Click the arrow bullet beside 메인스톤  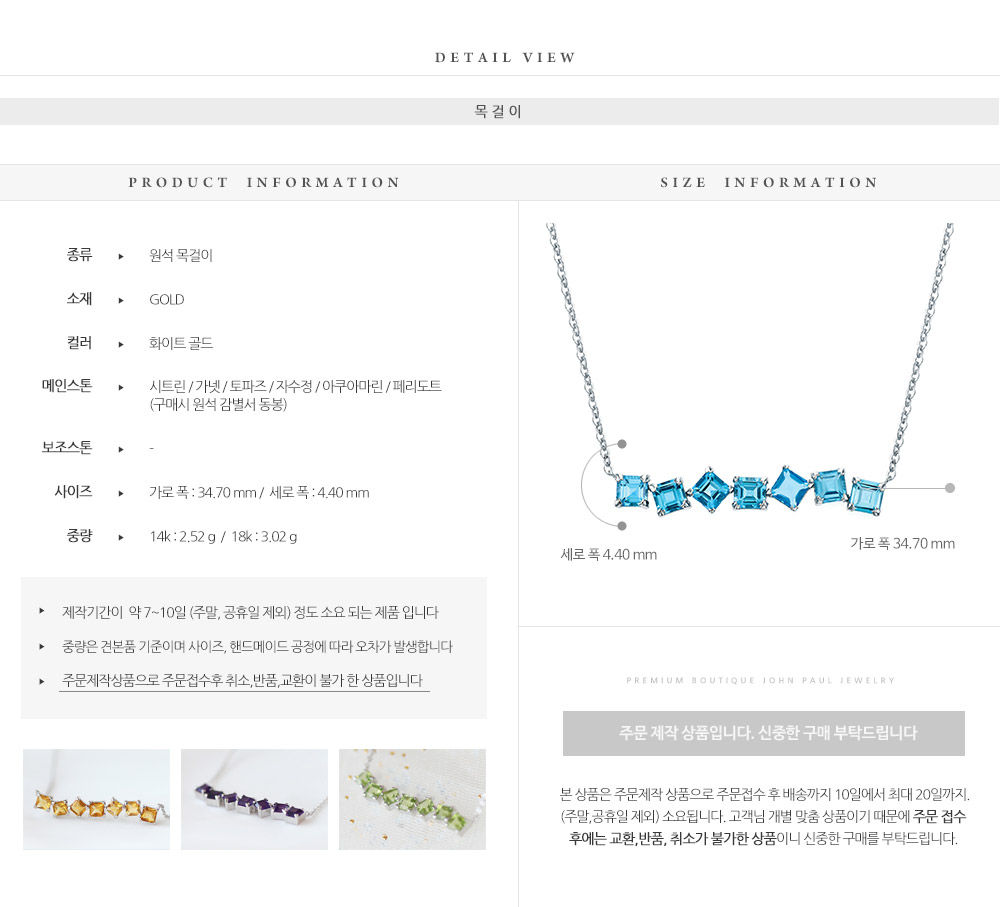[121, 387]
